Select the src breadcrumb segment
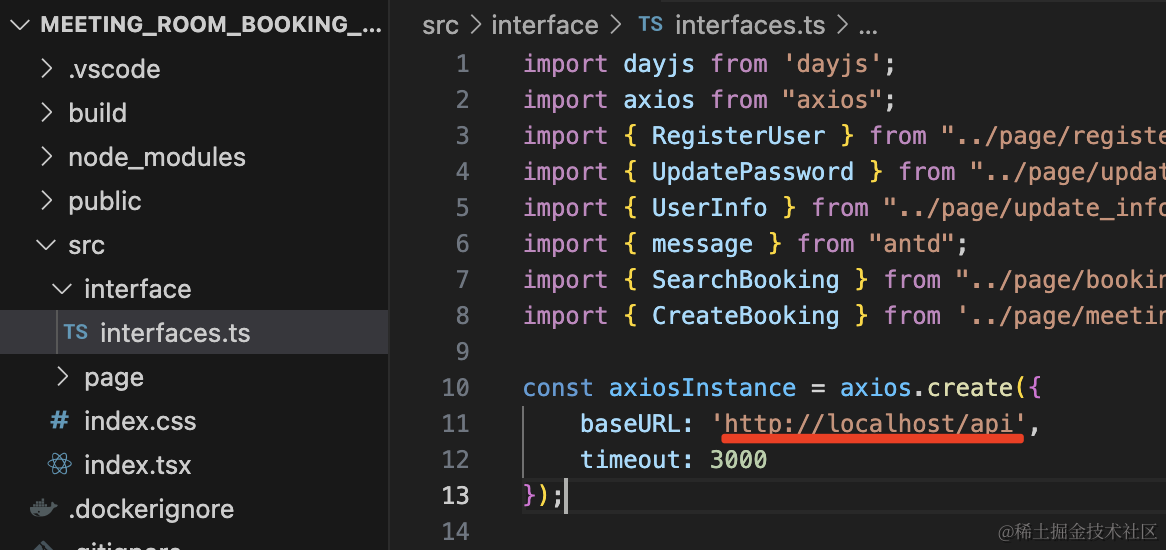Screen dimensions: 1166x550 pos(440,25)
